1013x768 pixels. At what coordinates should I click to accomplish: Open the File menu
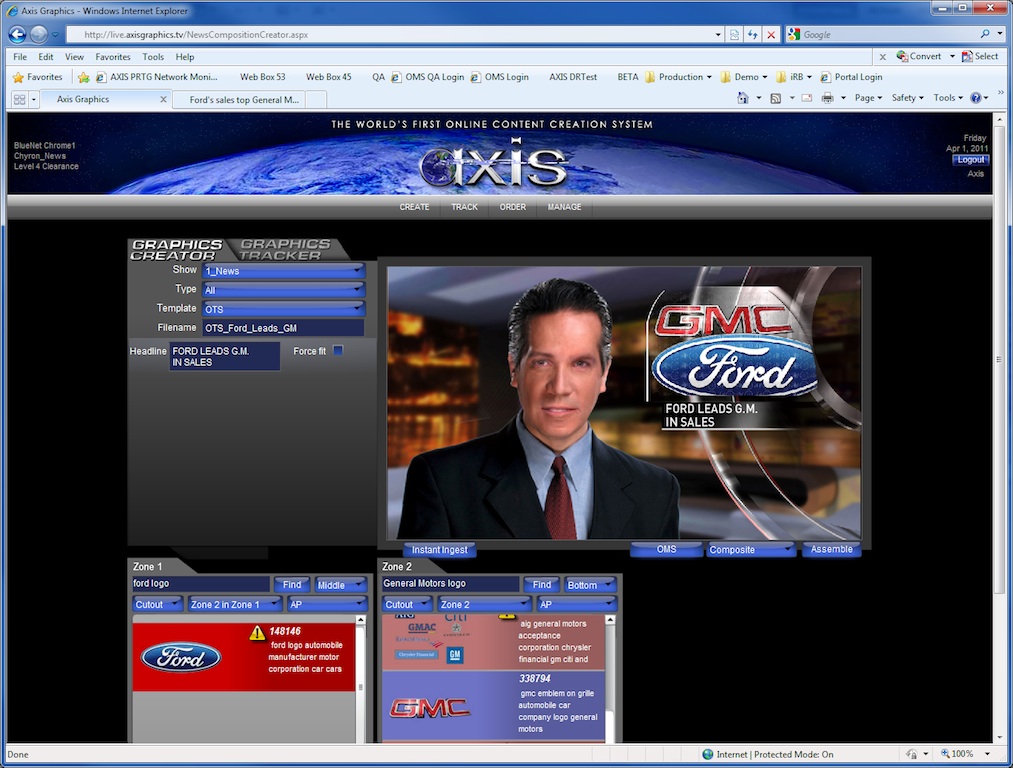[20, 57]
